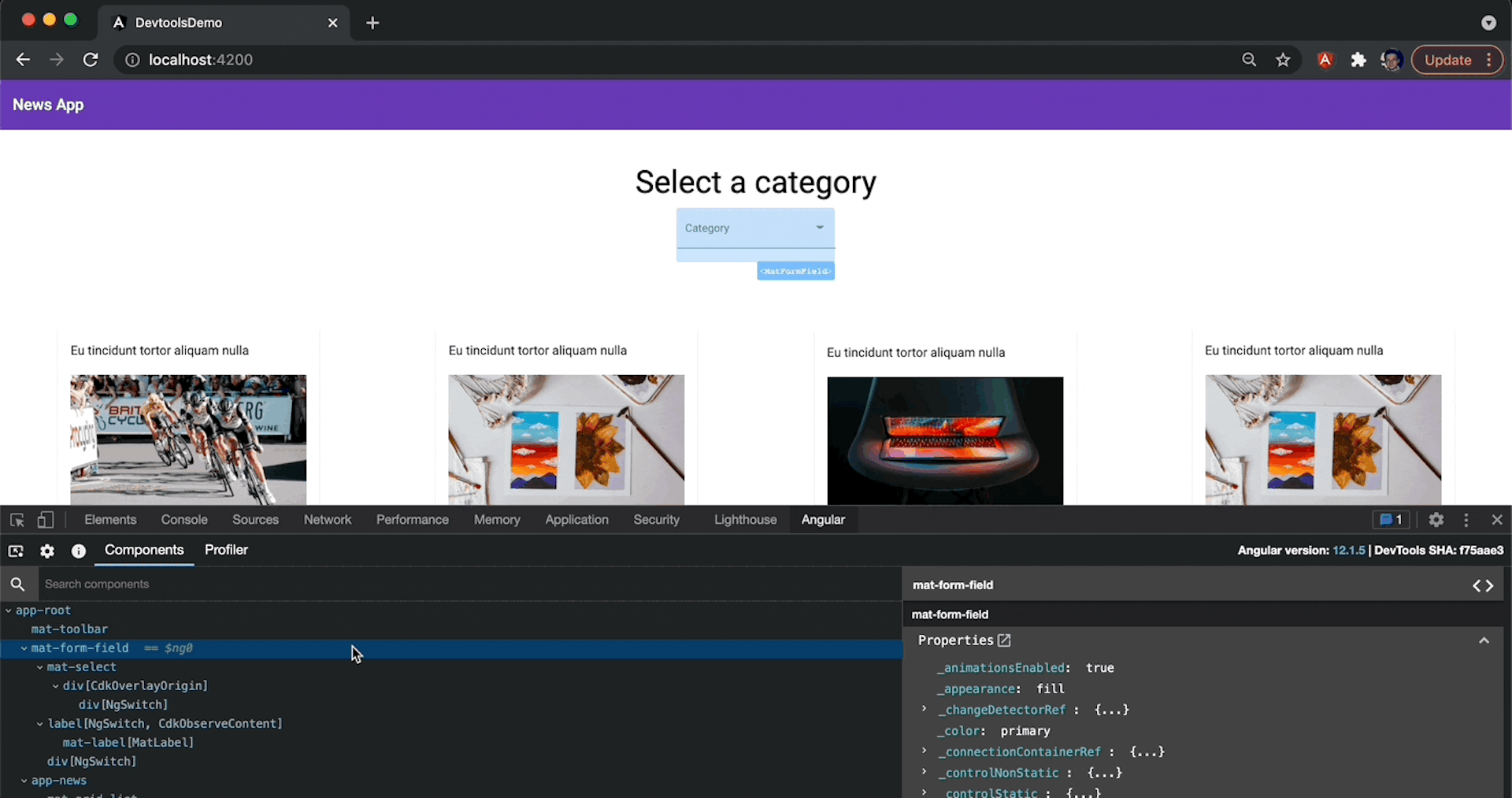This screenshot has width=1512, height=798.
Task: Open the Angular DevTools info panel
Action: pyautogui.click(x=78, y=551)
